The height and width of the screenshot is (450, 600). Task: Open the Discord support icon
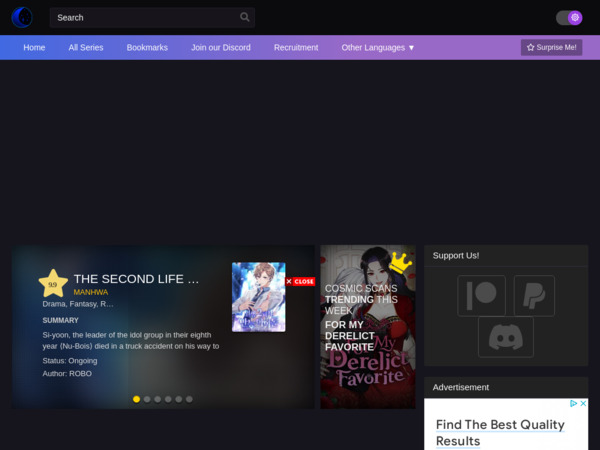coord(506,337)
